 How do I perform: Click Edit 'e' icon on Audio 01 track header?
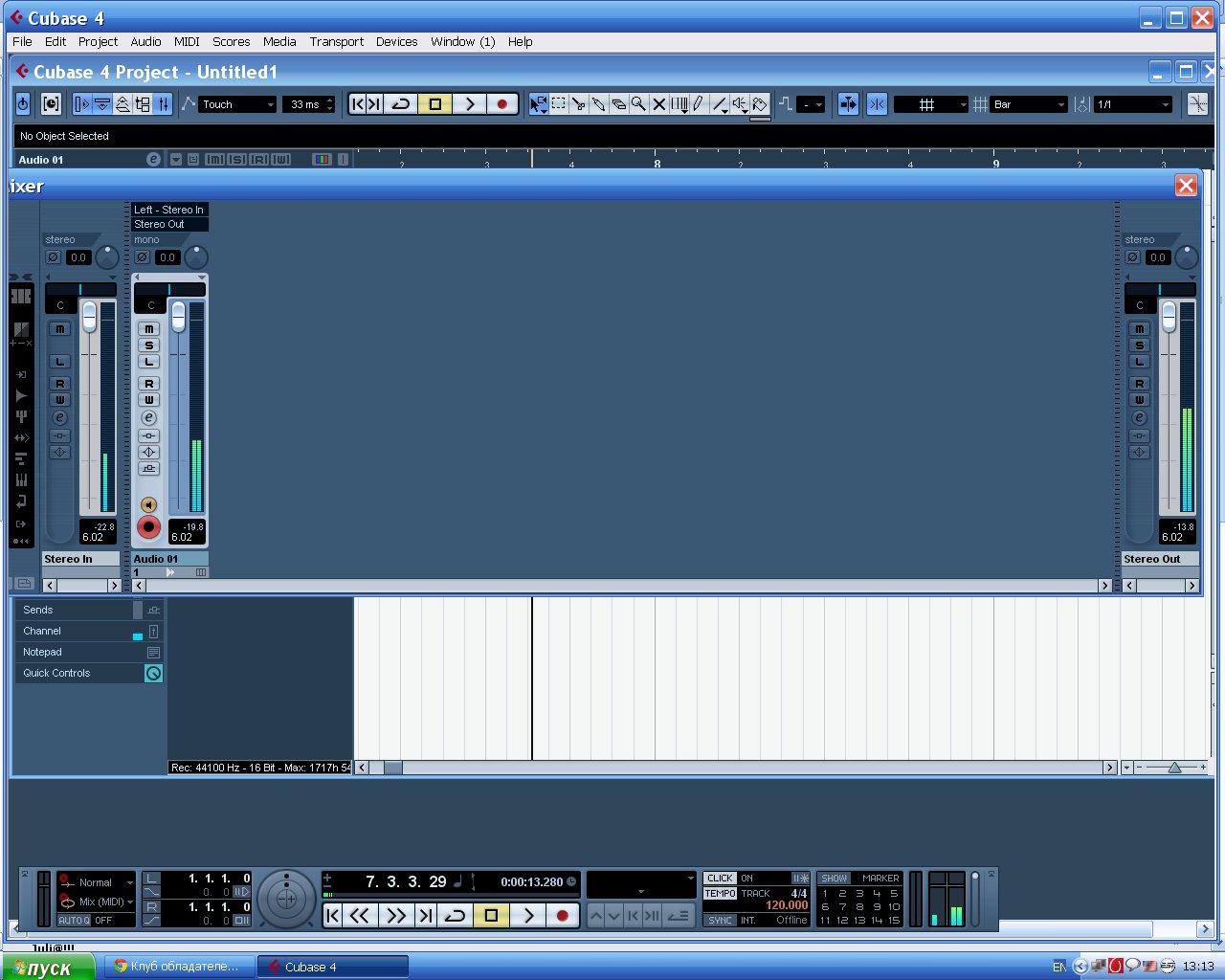click(x=153, y=160)
